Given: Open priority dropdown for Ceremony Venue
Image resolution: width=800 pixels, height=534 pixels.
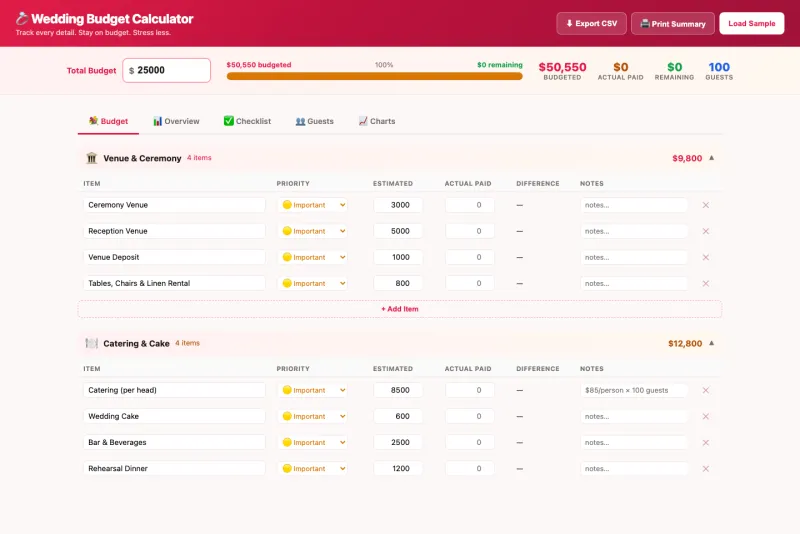Looking at the screenshot, I should [x=313, y=205].
